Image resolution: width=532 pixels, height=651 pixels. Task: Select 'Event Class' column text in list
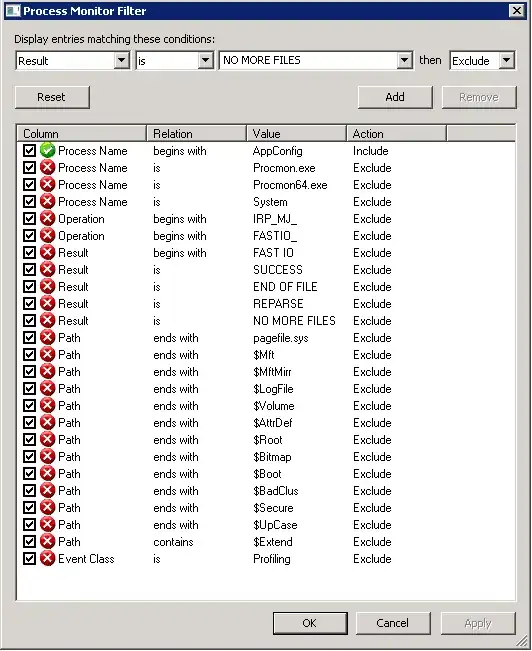(x=86, y=559)
